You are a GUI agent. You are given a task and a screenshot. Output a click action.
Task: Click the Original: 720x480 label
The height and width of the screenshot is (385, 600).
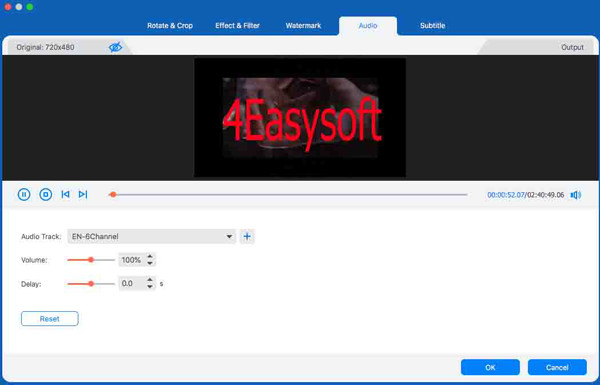pyautogui.click(x=45, y=47)
